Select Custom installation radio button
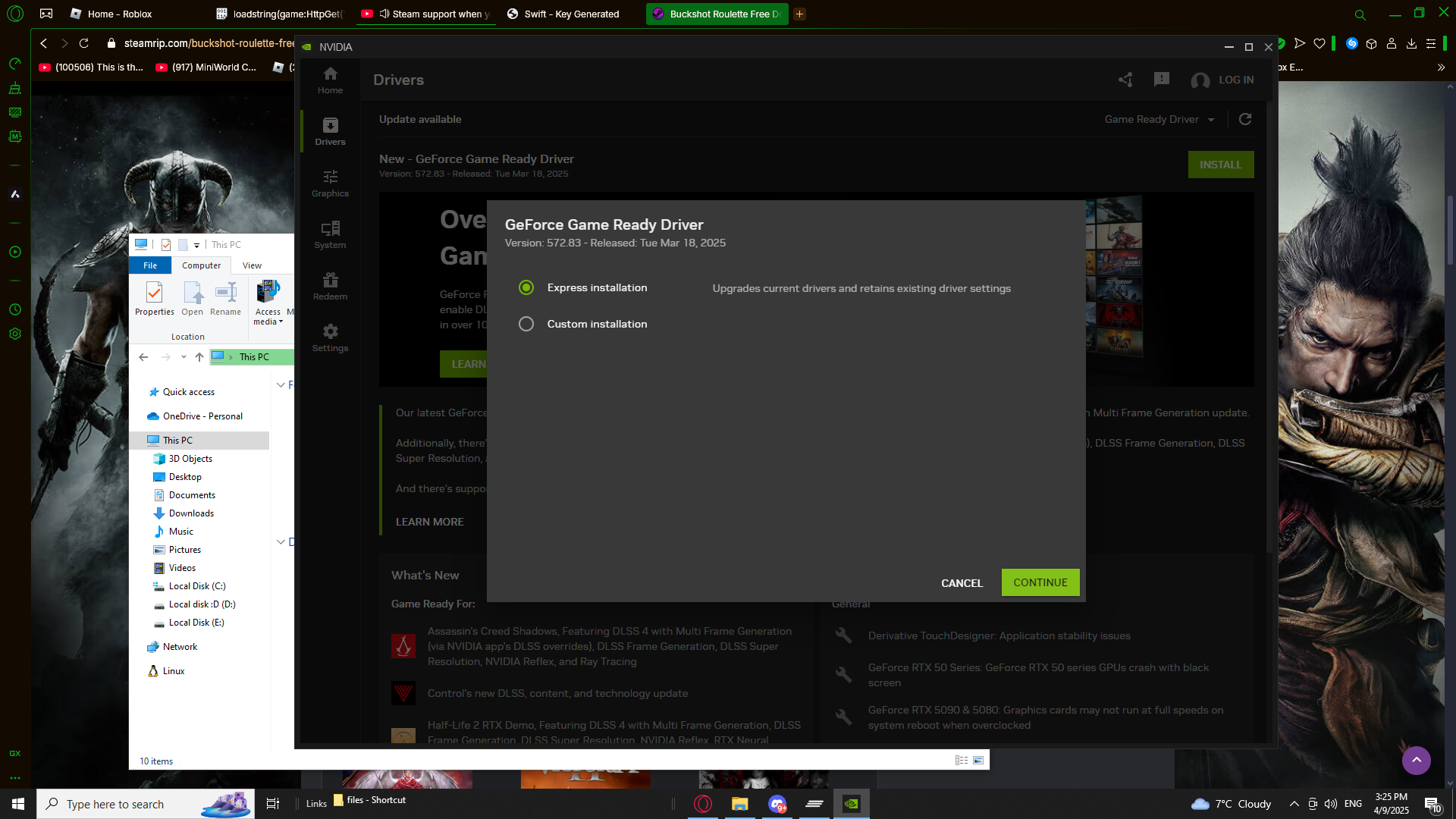1456x819 pixels. pyautogui.click(x=526, y=324)
